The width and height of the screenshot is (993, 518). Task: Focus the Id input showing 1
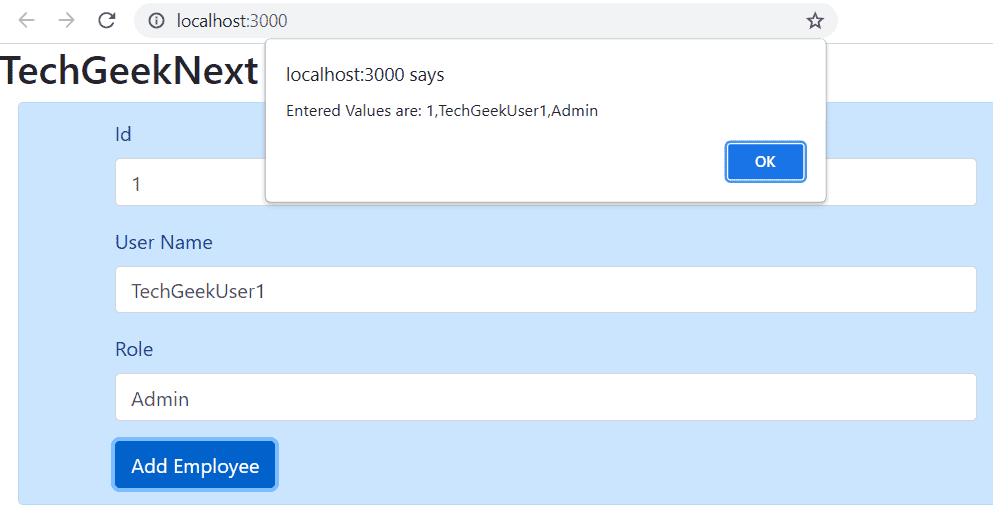pos(190,182)
